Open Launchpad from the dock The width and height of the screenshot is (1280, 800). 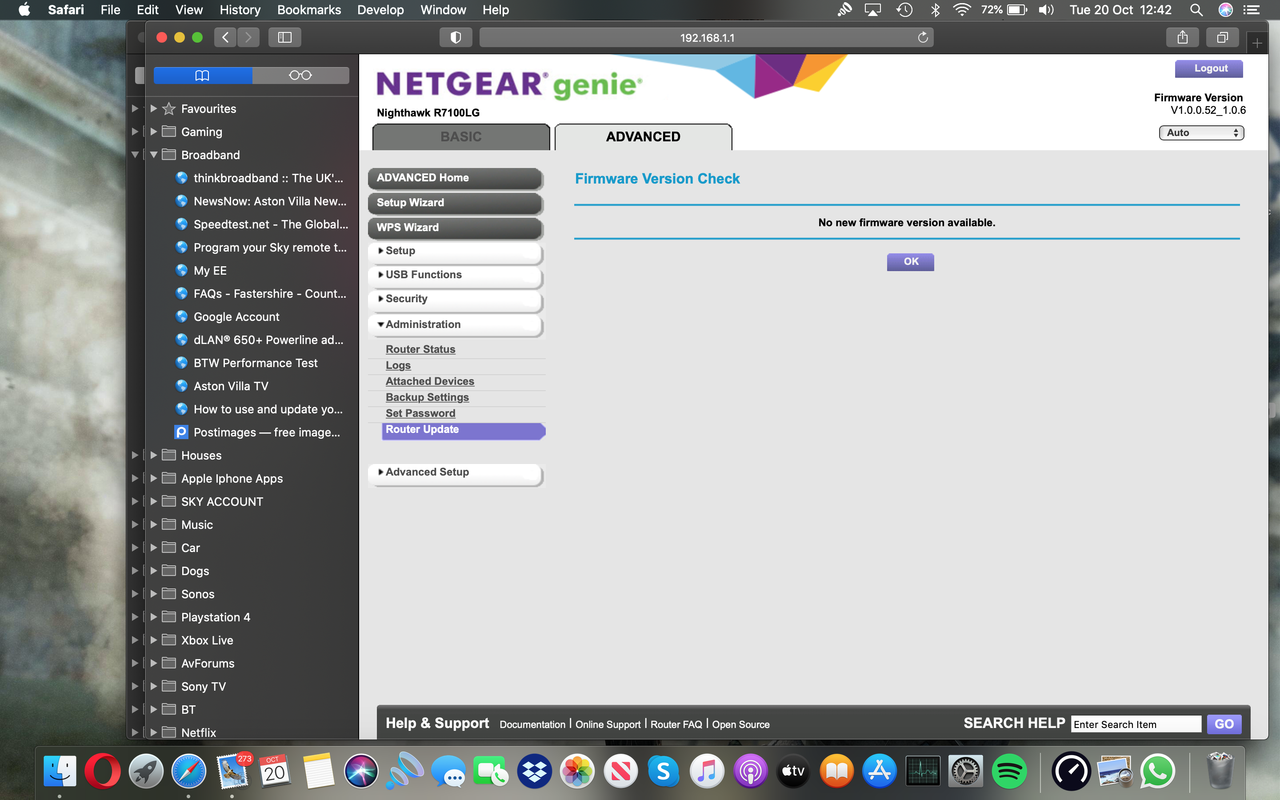(146, 771)
